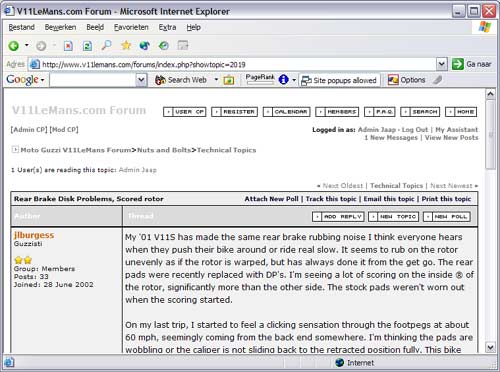Viewport: 500px width, 372px height.
Task: Open the Bewerken menu
Action: click(60, 27)
